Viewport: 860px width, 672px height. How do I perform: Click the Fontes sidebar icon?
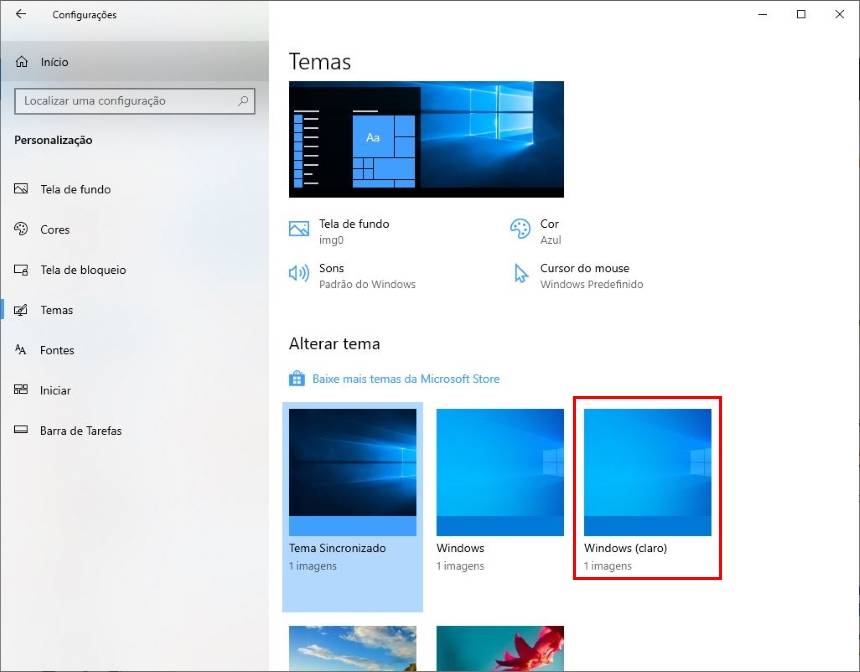(21, 350)
